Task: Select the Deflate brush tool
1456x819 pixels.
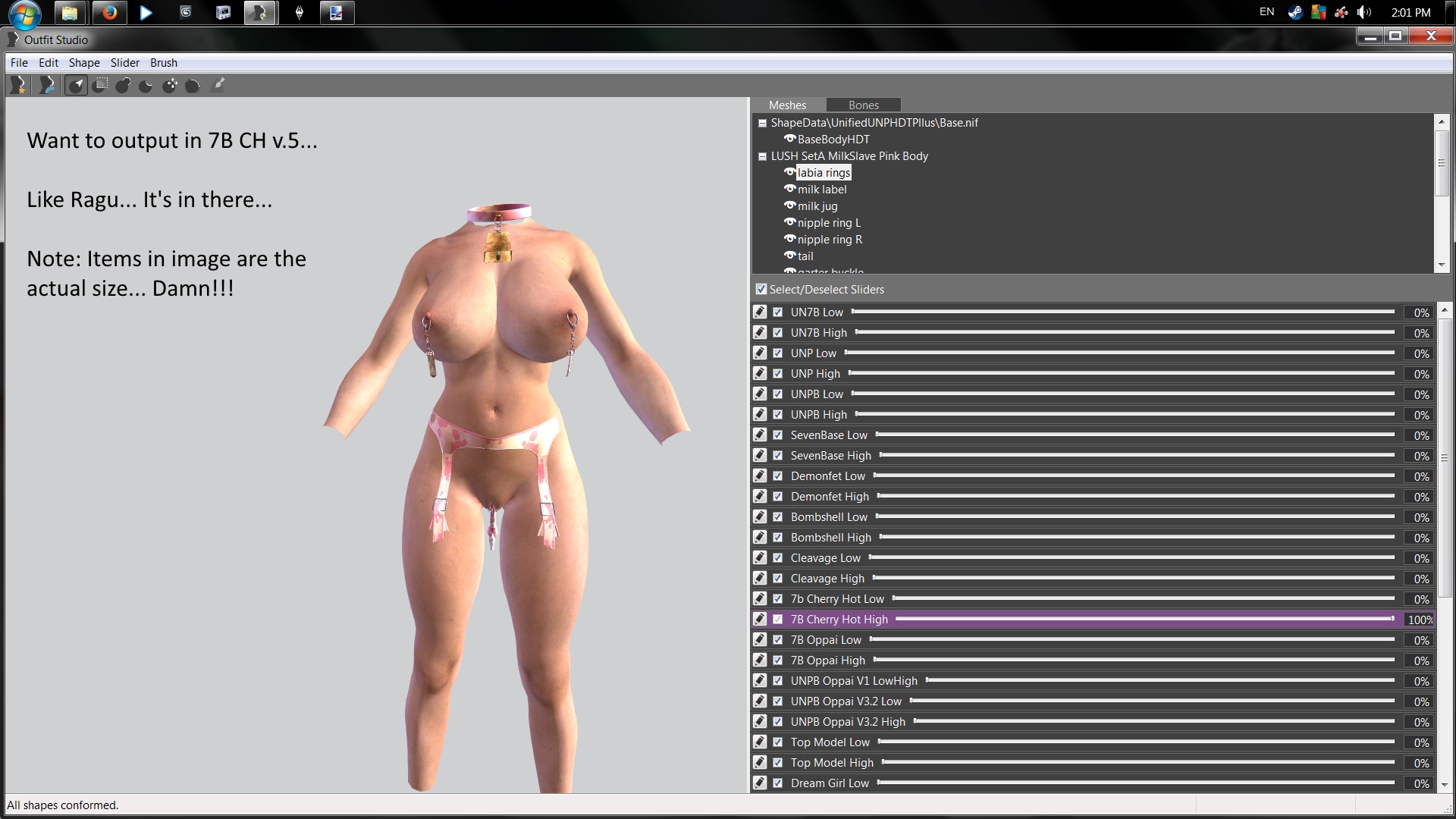Action: tap(146, 86)
